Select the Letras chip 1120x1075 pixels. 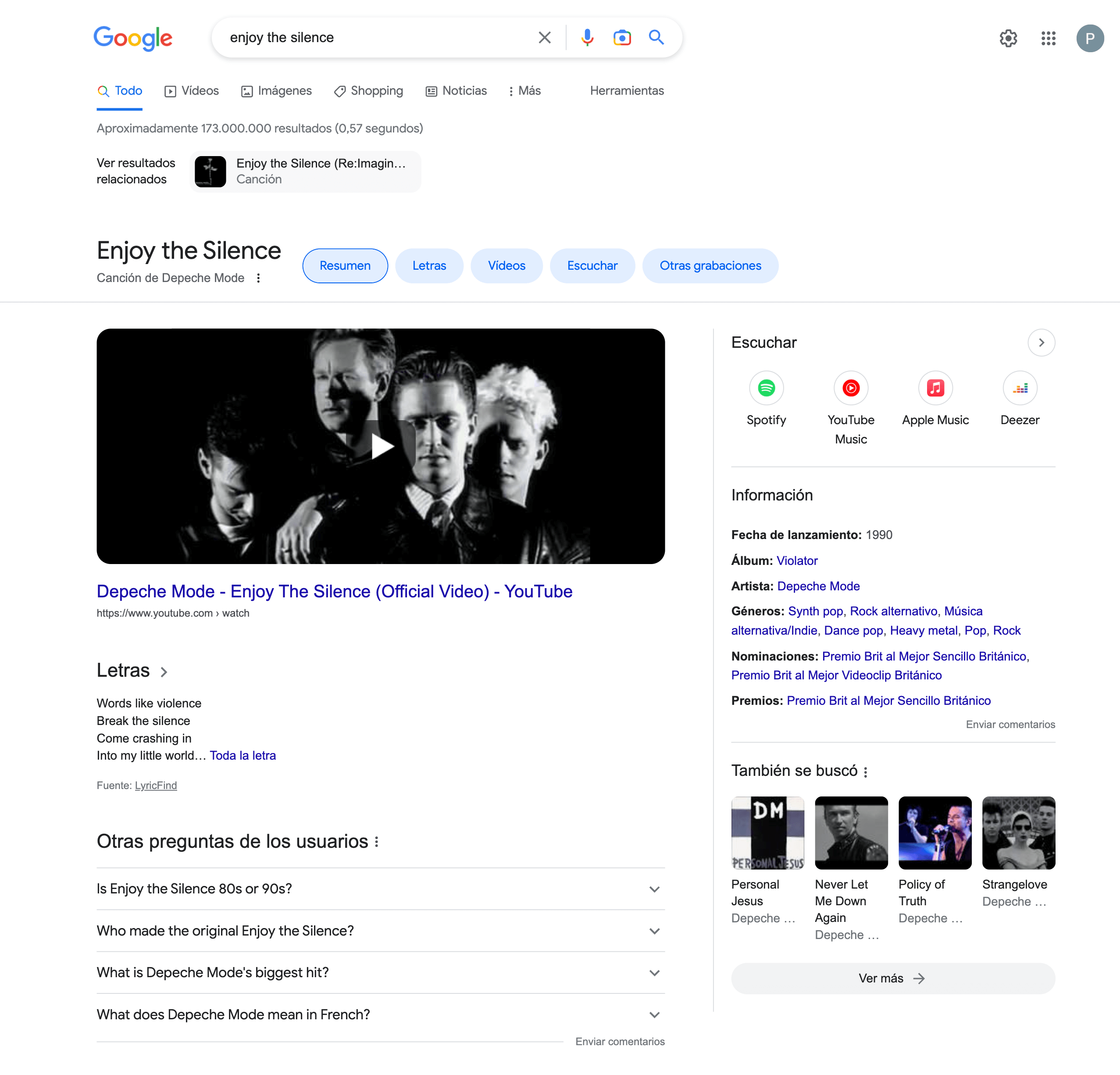pyautogui.click(x=429, y=266)
